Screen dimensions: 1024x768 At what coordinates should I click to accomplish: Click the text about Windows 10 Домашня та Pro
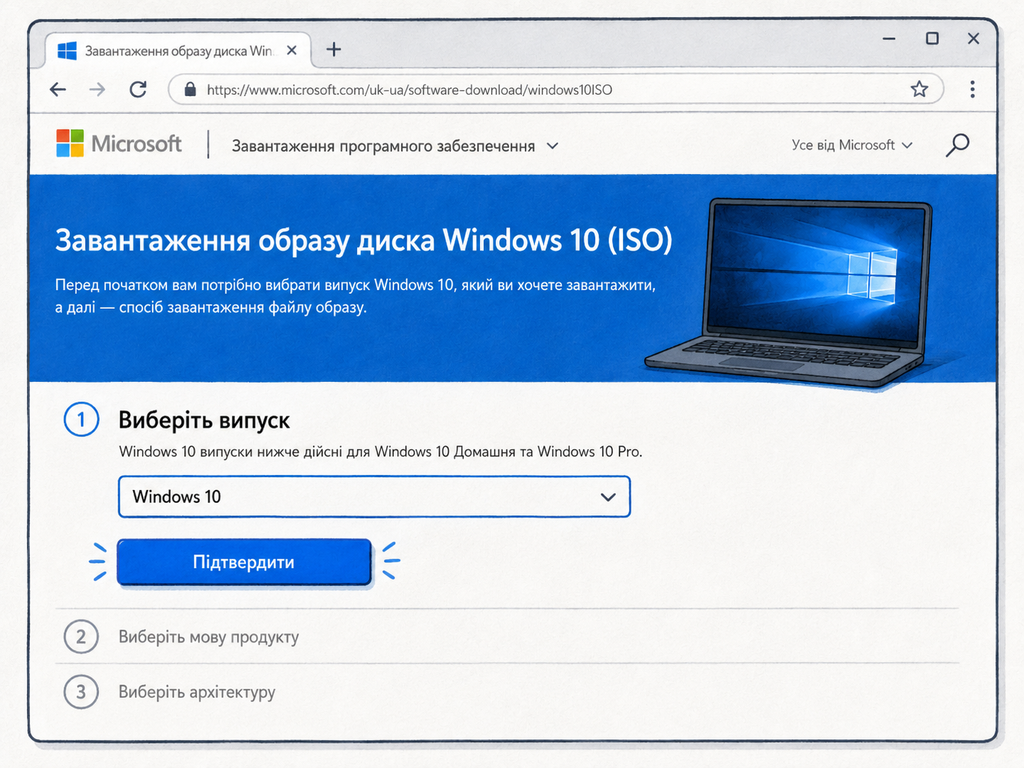tap(380, 452)
